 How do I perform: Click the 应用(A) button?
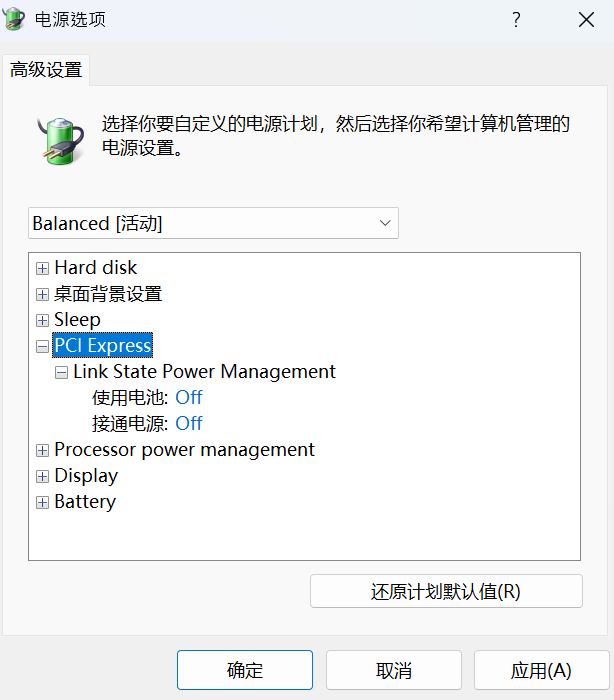tap(541, 670)
